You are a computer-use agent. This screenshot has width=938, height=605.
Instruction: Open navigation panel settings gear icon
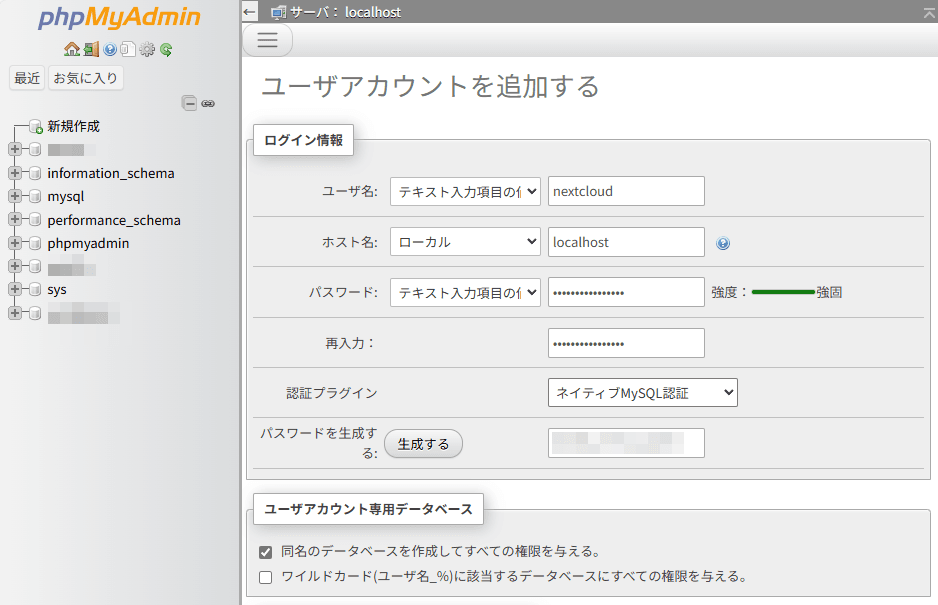(x=147, y=49)
